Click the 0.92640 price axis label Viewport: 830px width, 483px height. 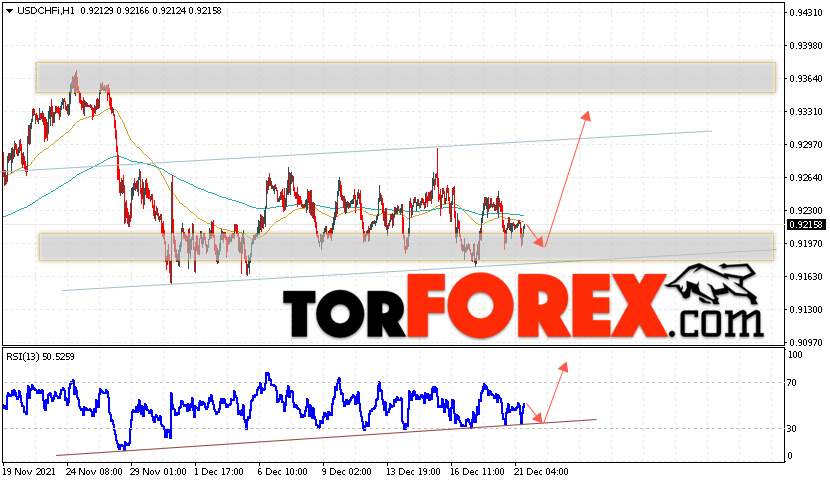pos(806,178)
